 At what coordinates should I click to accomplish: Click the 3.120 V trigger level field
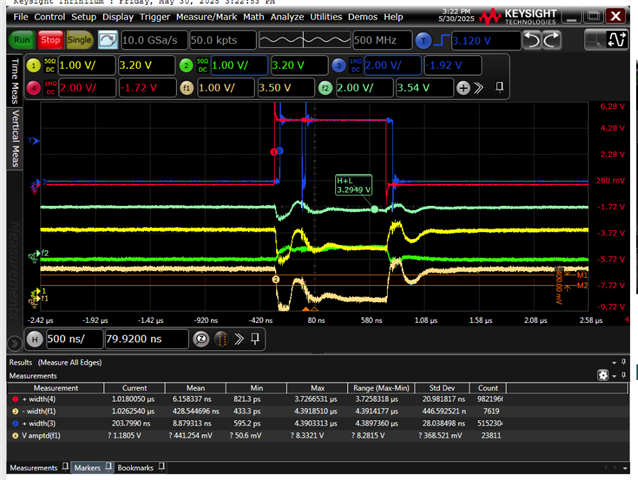tap(486, 41)
